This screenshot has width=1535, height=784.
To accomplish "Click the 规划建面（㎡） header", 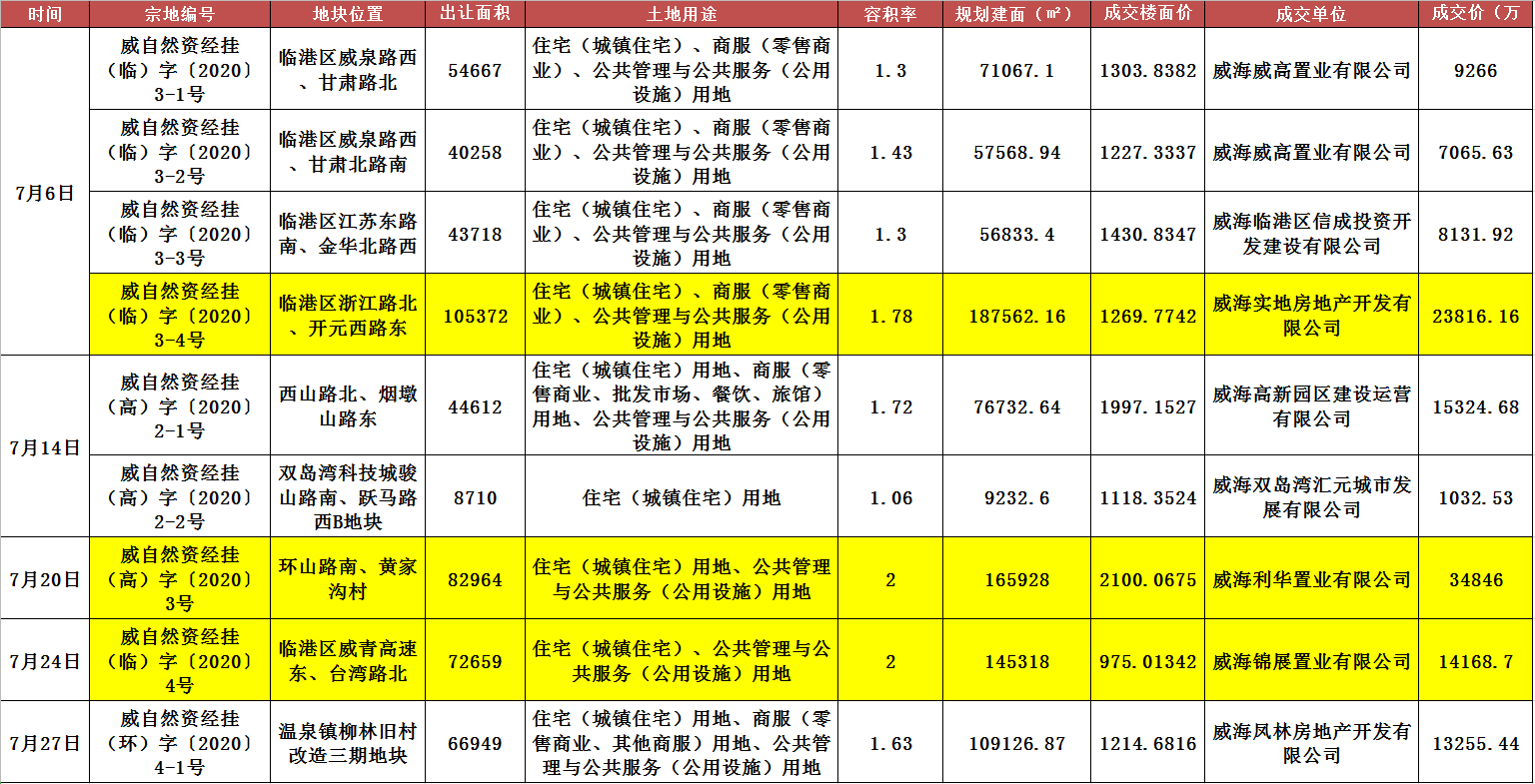I will pyautogui.click(x=1017, y=14).
